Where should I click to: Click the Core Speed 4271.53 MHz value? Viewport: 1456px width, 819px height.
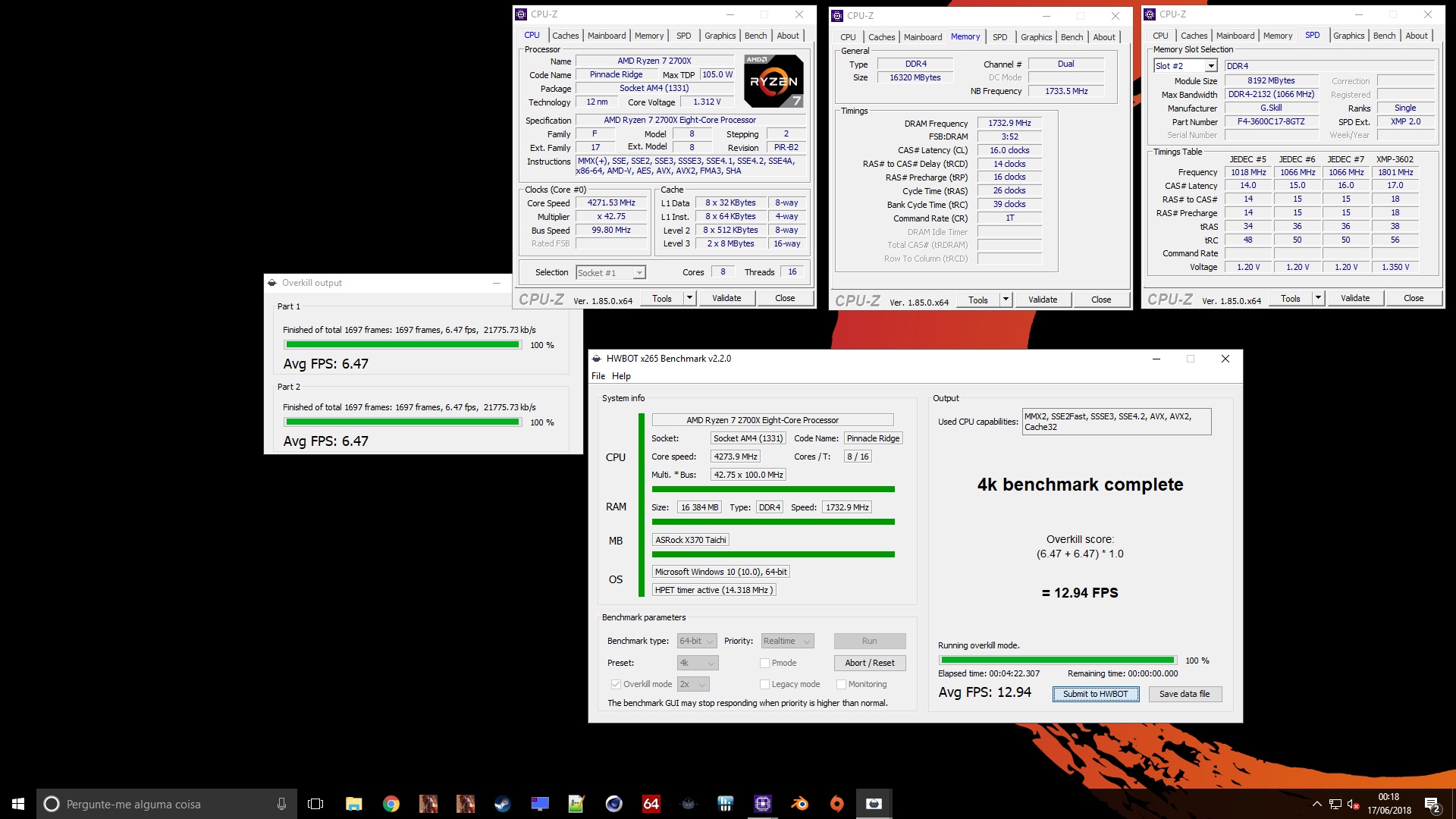point(611,202)
